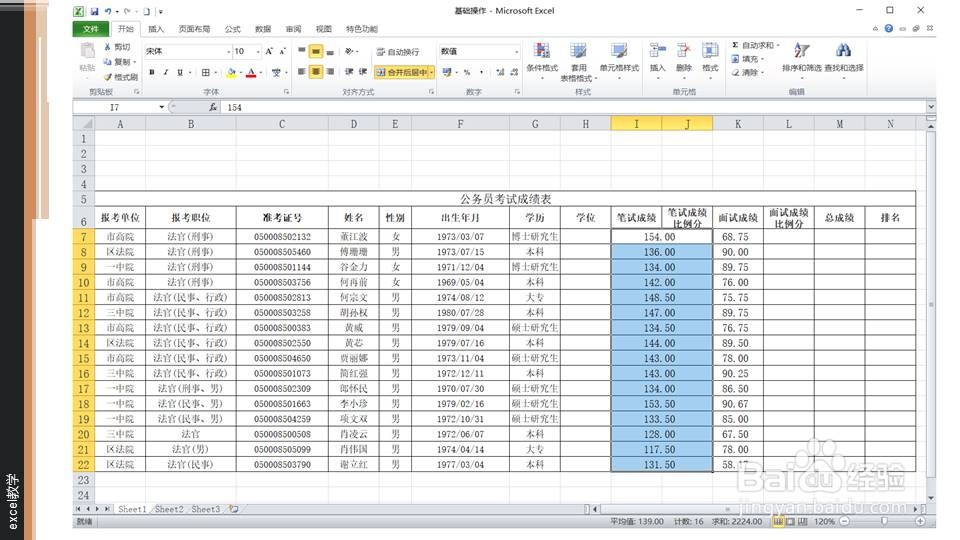Toggle align text left
This screenshot has height=540, width=960.
coord(302,72)
